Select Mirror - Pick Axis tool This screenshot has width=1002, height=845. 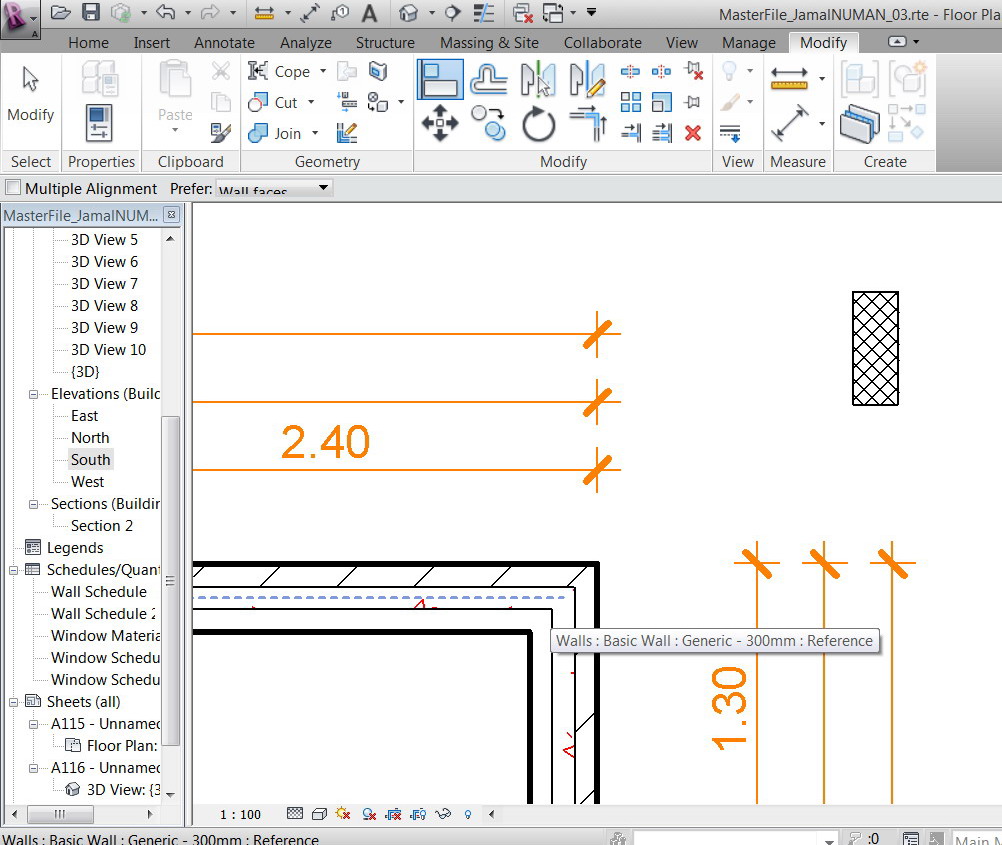tap(538, 79)
